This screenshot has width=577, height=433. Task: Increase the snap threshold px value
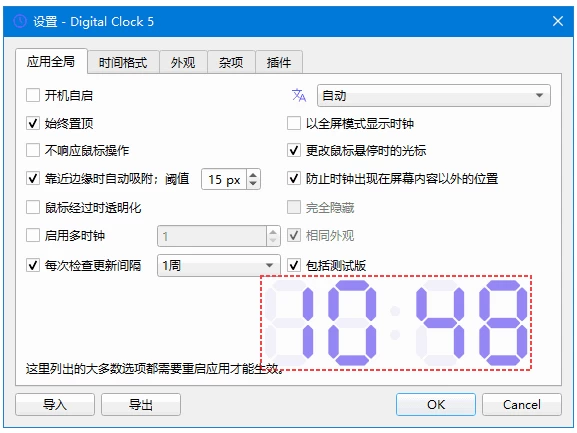(253, 174)
